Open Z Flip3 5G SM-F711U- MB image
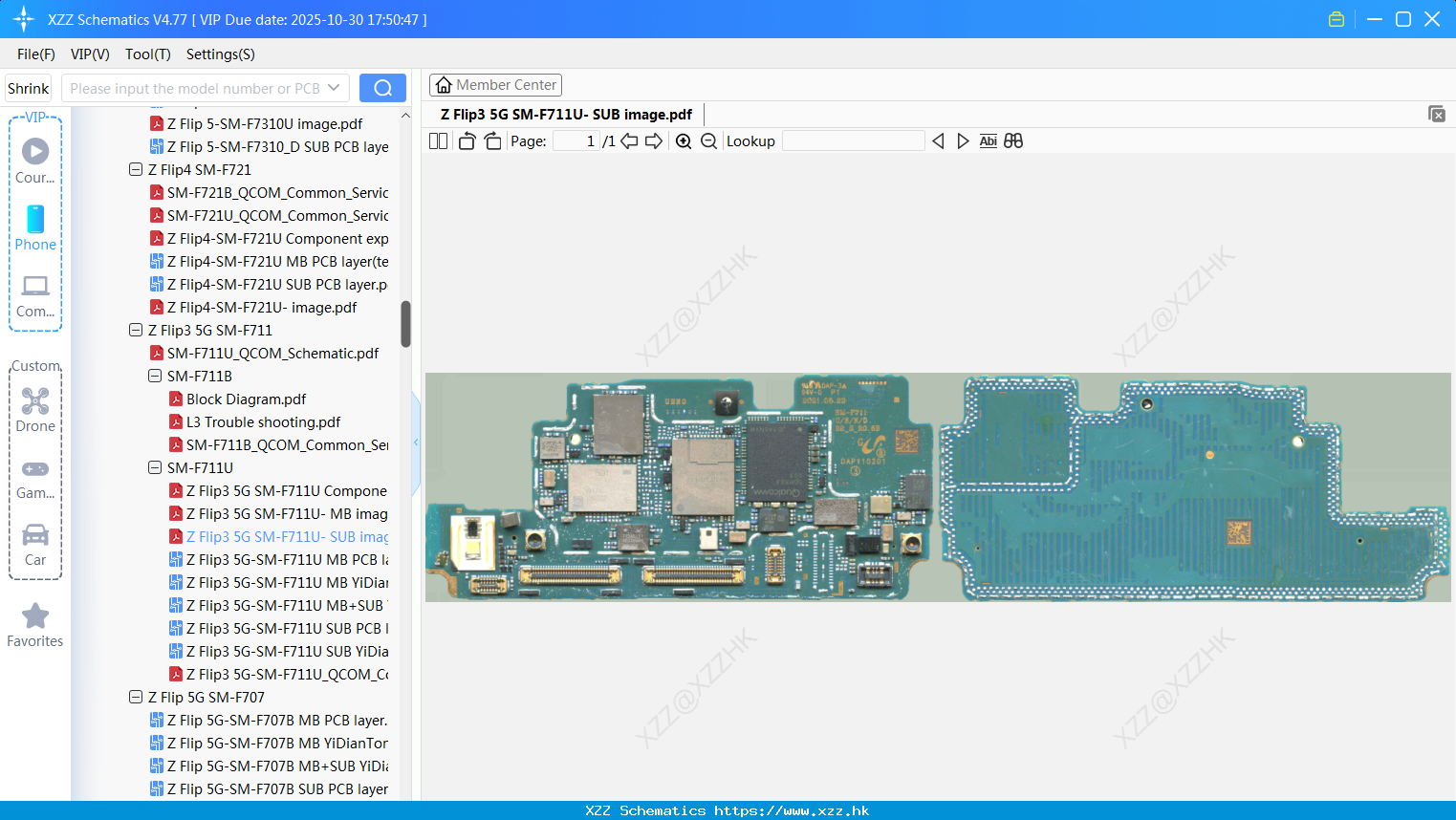 click(x=287, y=513)
